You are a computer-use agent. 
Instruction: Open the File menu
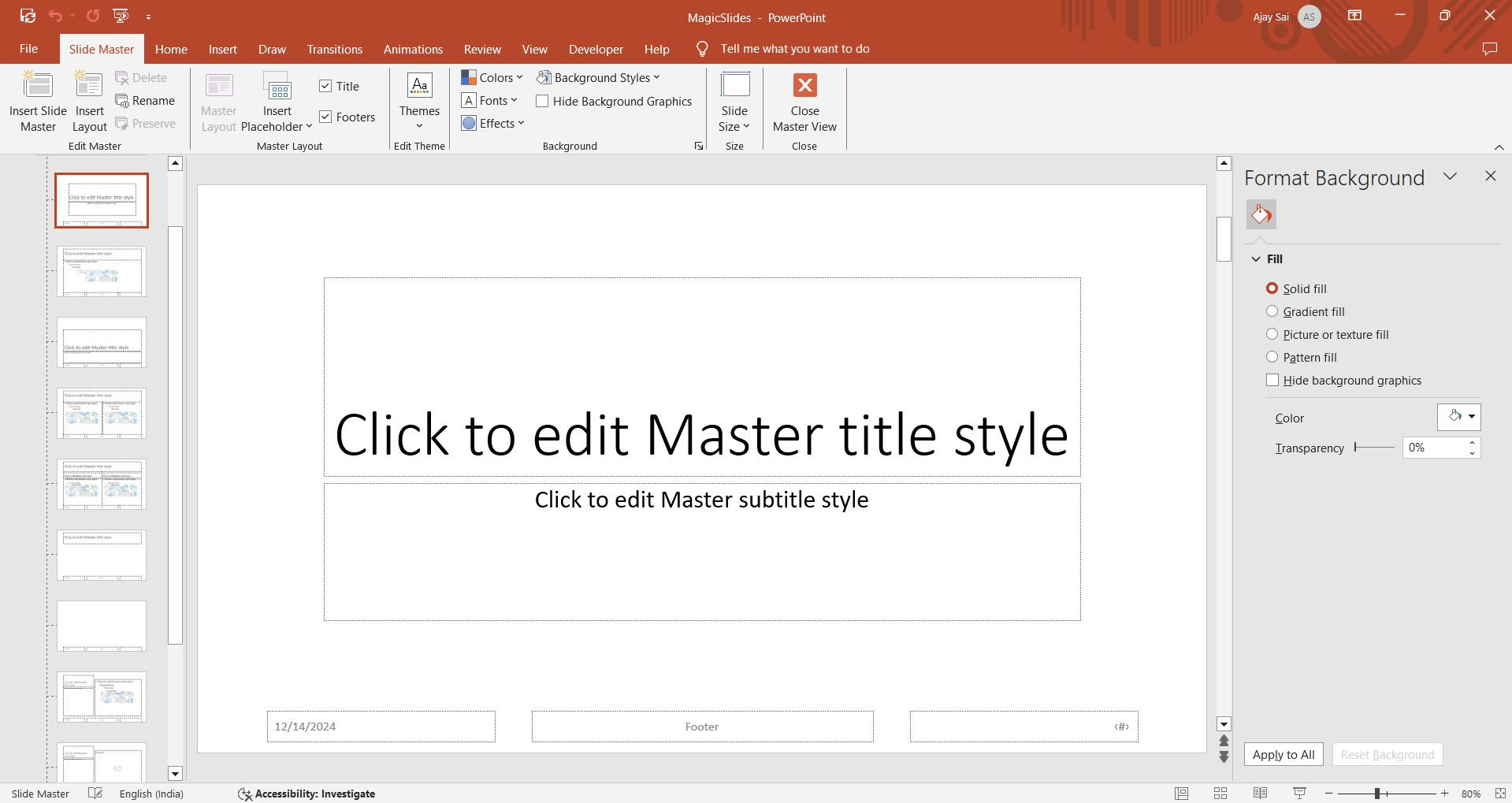pyautogui.click(x=28, y=49)
